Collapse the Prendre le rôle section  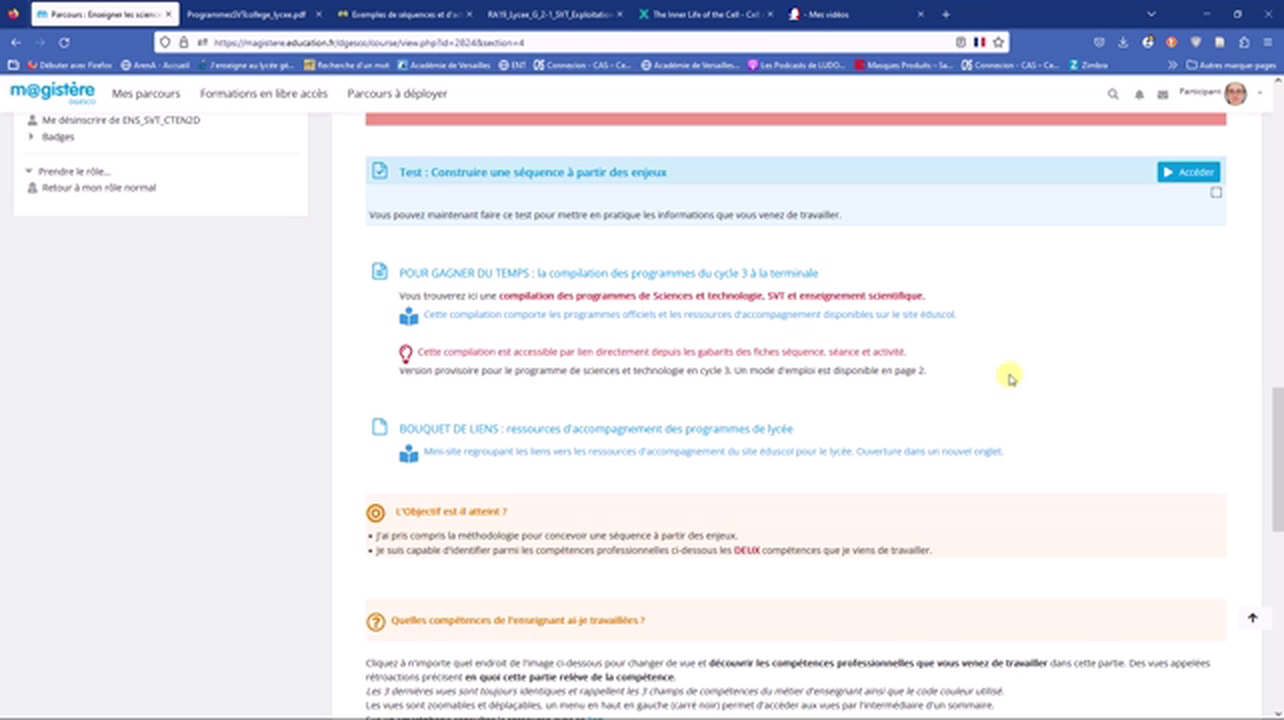coord(29,170)
